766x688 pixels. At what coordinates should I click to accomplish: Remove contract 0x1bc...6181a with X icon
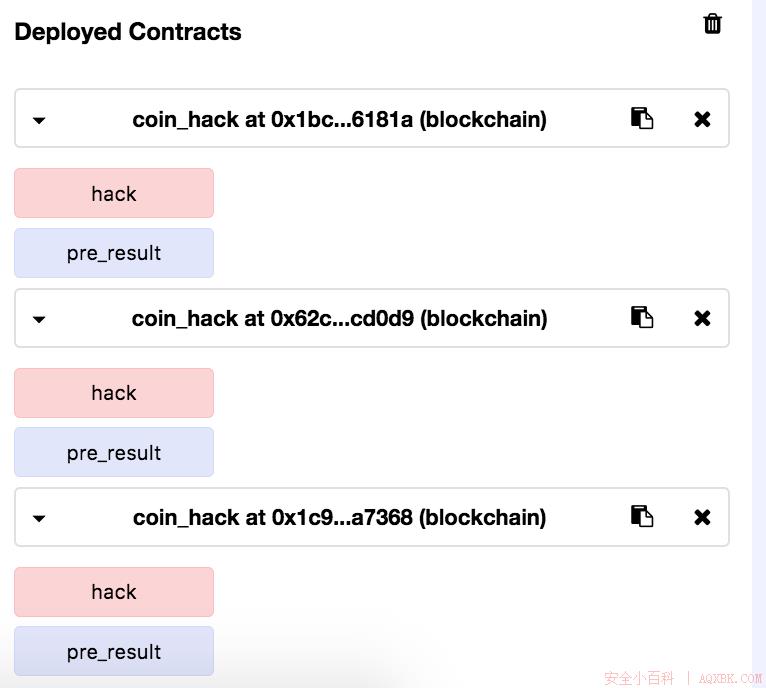(702, 119)
